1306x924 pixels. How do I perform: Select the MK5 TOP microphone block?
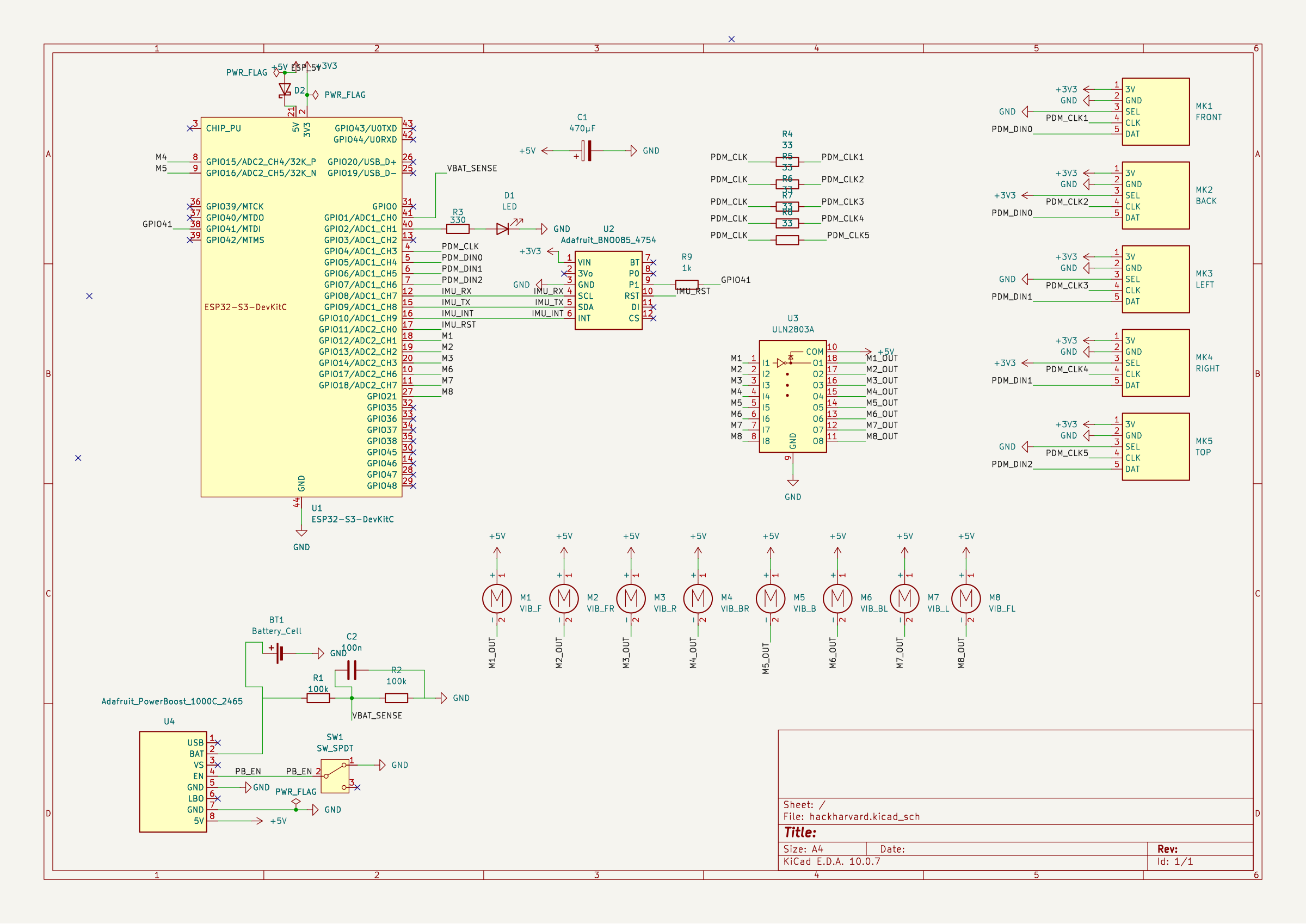[x=1156, y=447]
